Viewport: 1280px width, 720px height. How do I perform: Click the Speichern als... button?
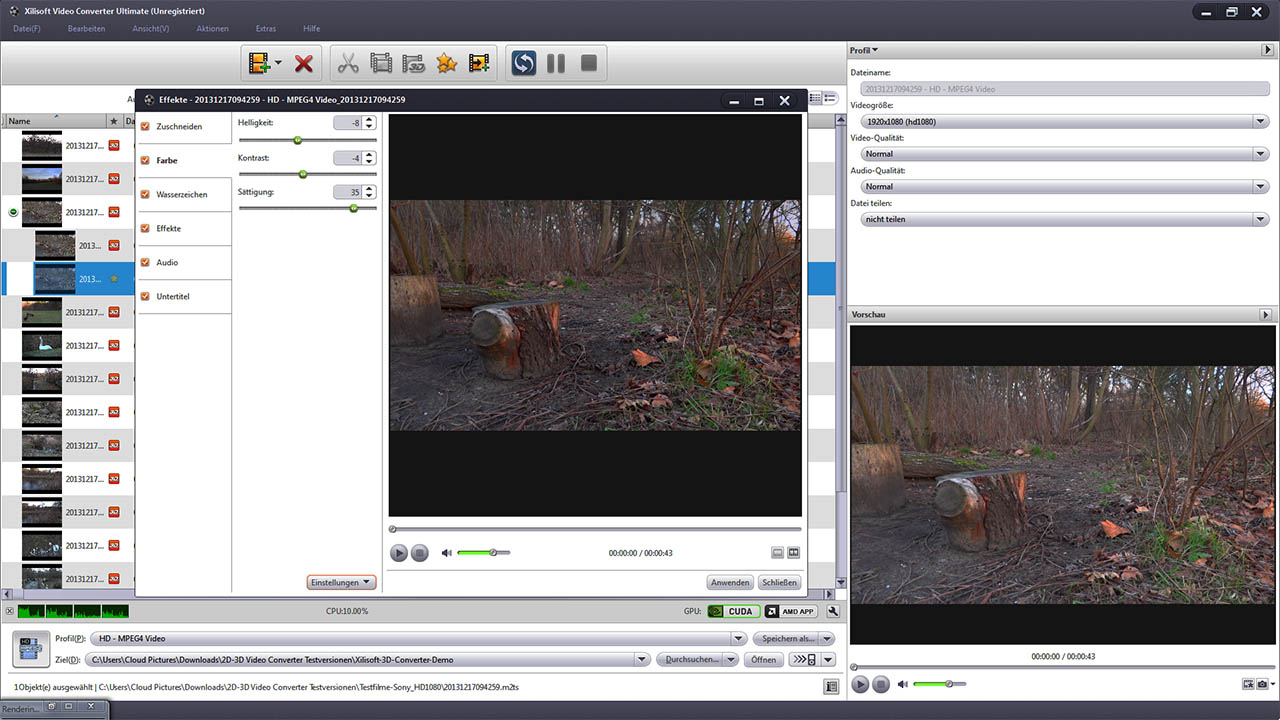point(786,638)
